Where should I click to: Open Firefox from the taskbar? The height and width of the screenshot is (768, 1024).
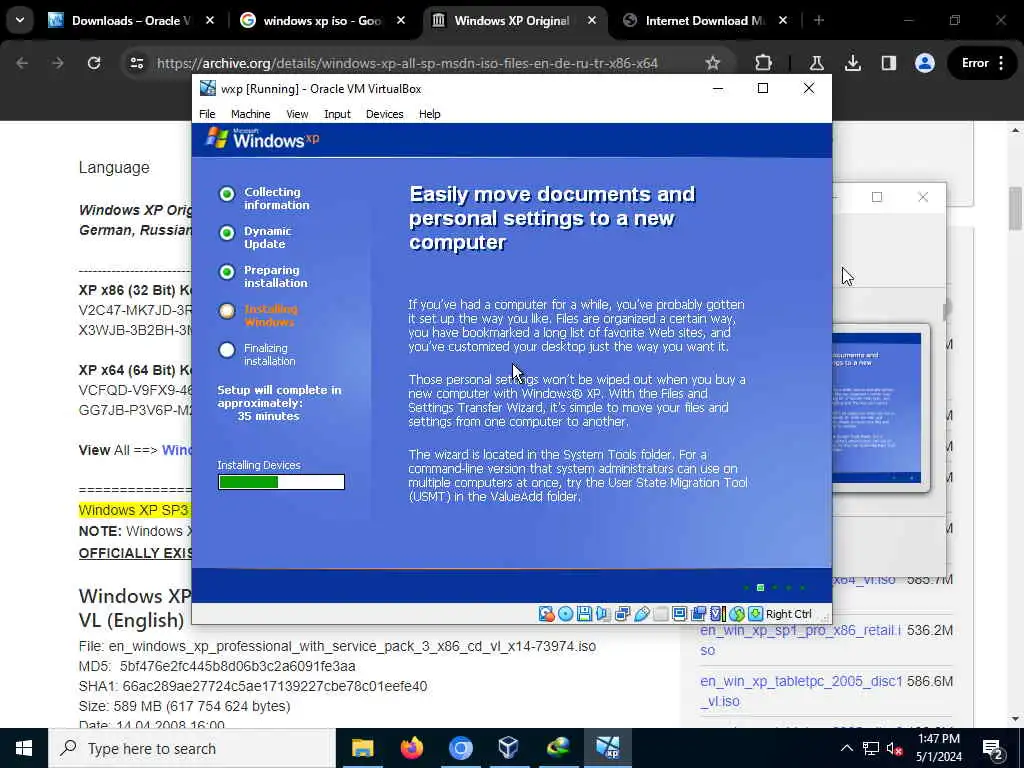click(x=411, y=748)
